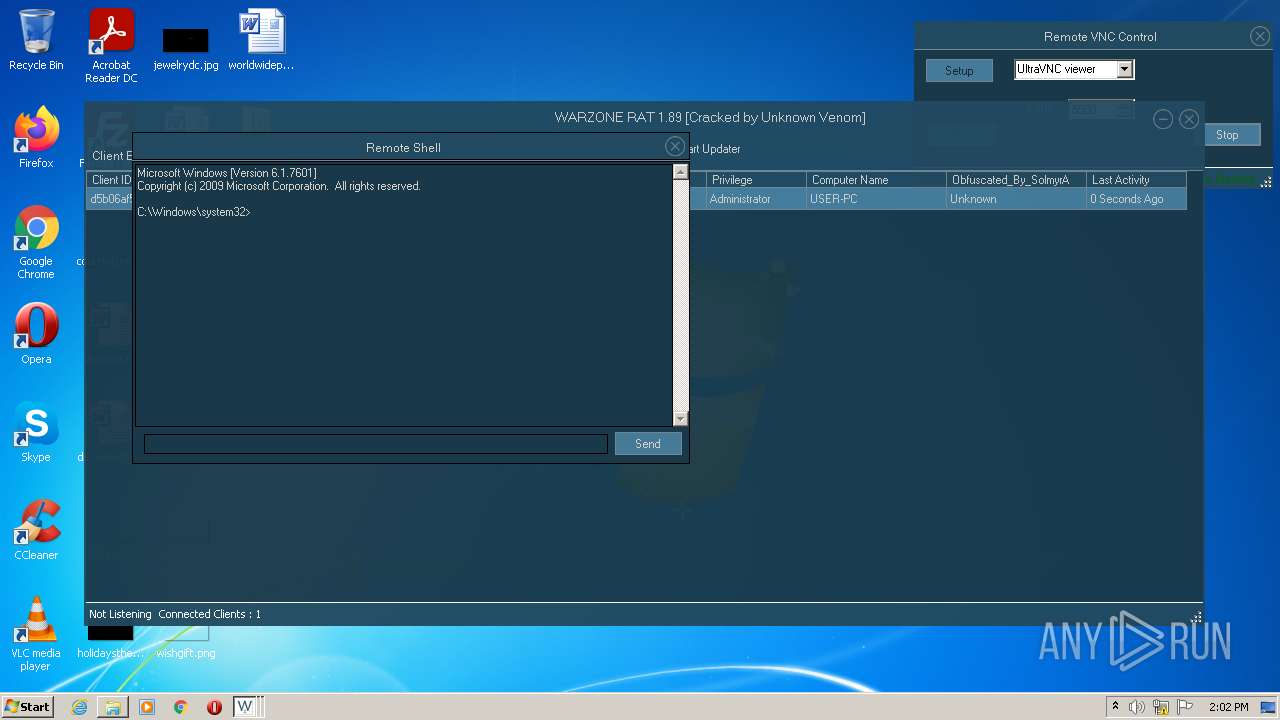
Task: Open Opera from the taskbar
Action: click(214, 707)
